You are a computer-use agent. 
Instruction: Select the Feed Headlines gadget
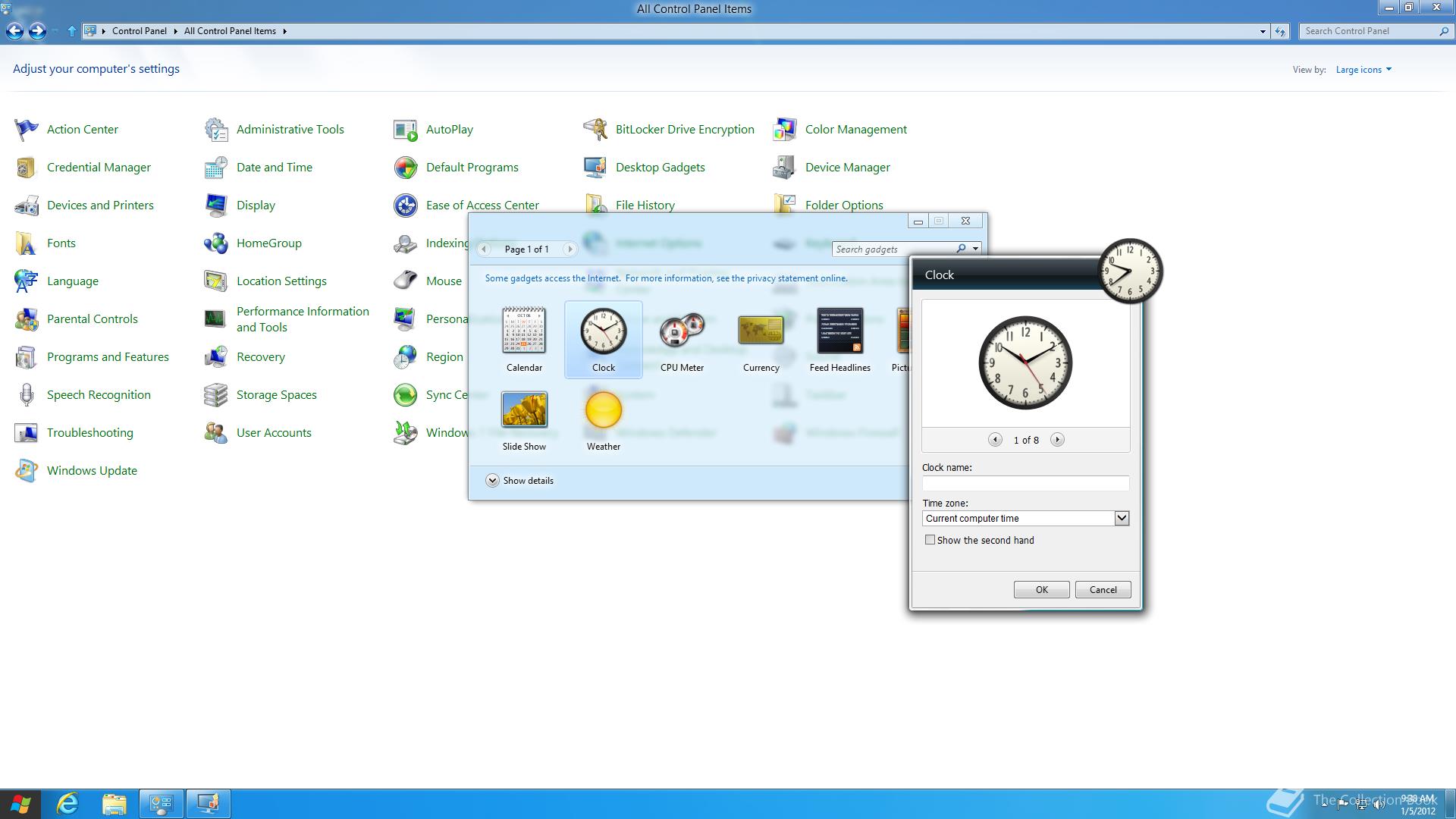[839, 339]
